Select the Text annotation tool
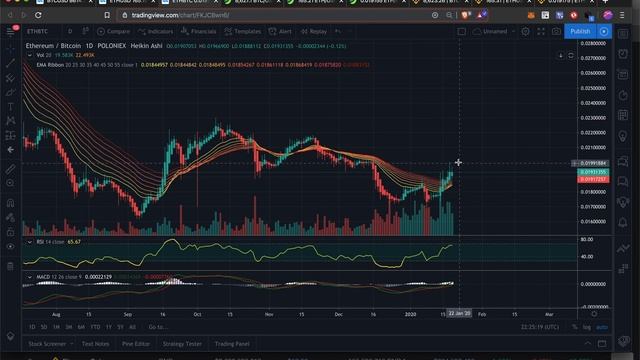640x360 pixels. [11, 107]
